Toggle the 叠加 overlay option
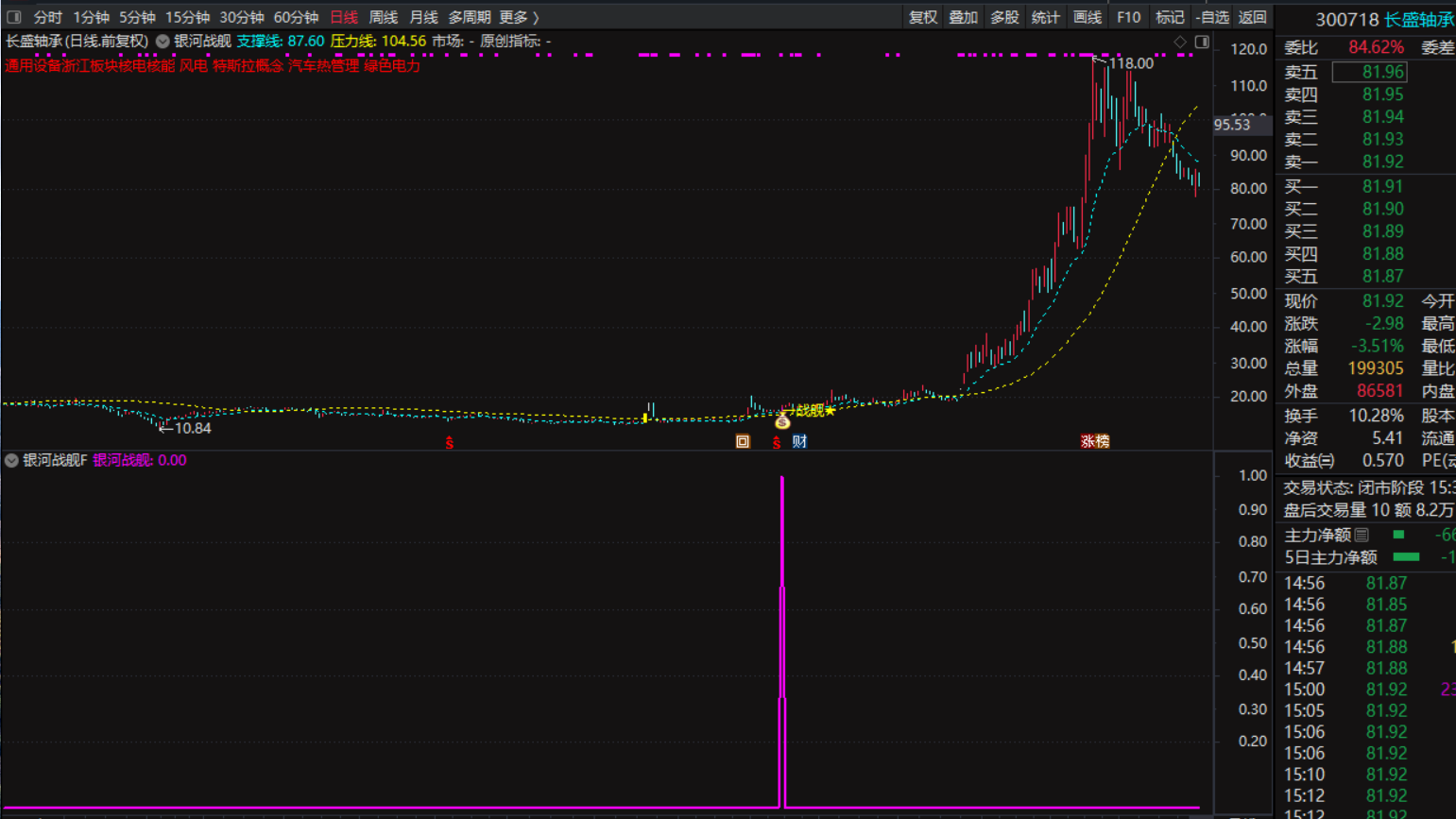This screenshot has height=819, width=1456. pos(963,17)
